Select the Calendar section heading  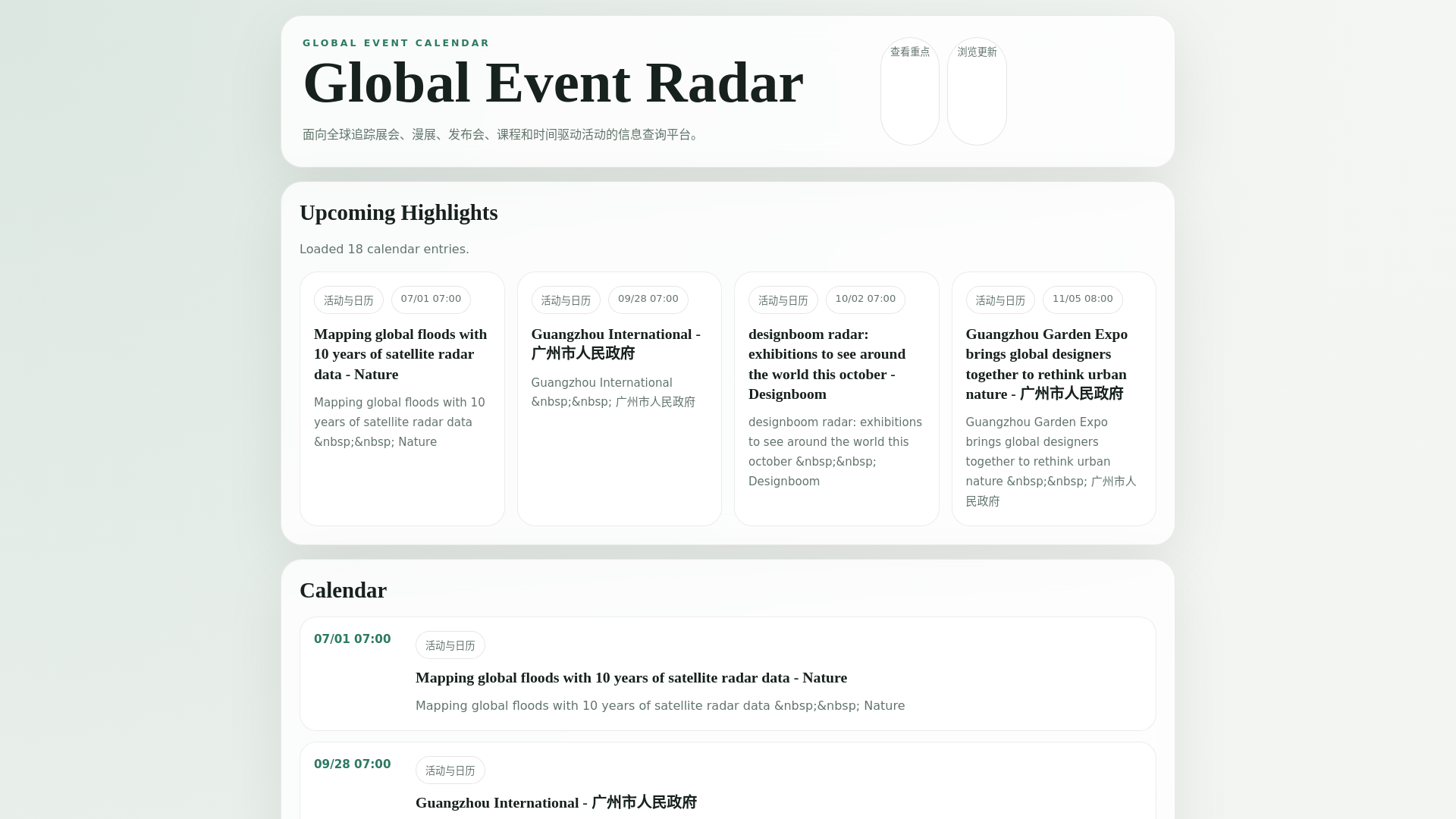pyautogui.click(x=343, y=591)
